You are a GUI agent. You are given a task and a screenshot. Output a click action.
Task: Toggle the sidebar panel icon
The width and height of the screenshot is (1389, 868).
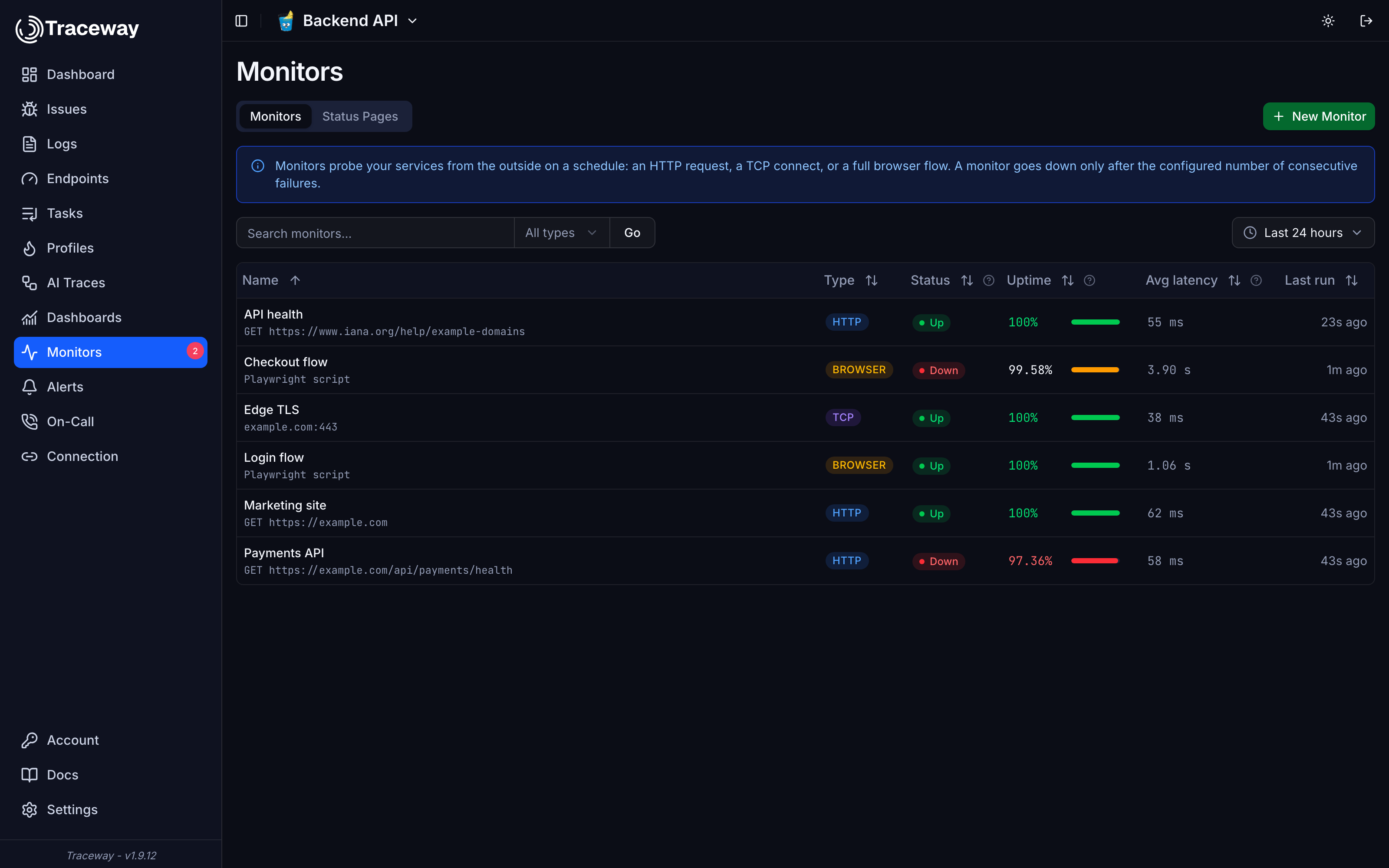(x=242, y=21)
